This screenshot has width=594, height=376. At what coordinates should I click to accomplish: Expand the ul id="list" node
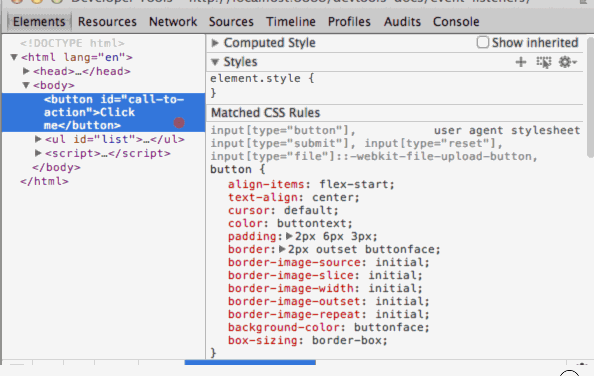[38, 139]
